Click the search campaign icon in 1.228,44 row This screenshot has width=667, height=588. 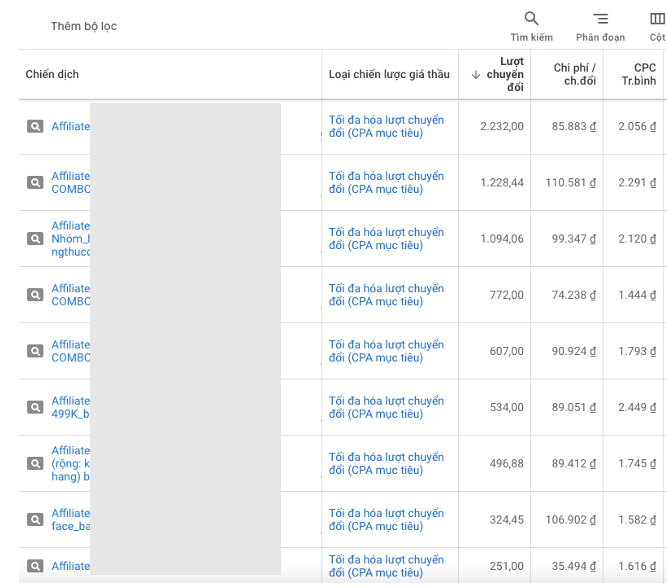pyautogui.click(x=35, y=183)
